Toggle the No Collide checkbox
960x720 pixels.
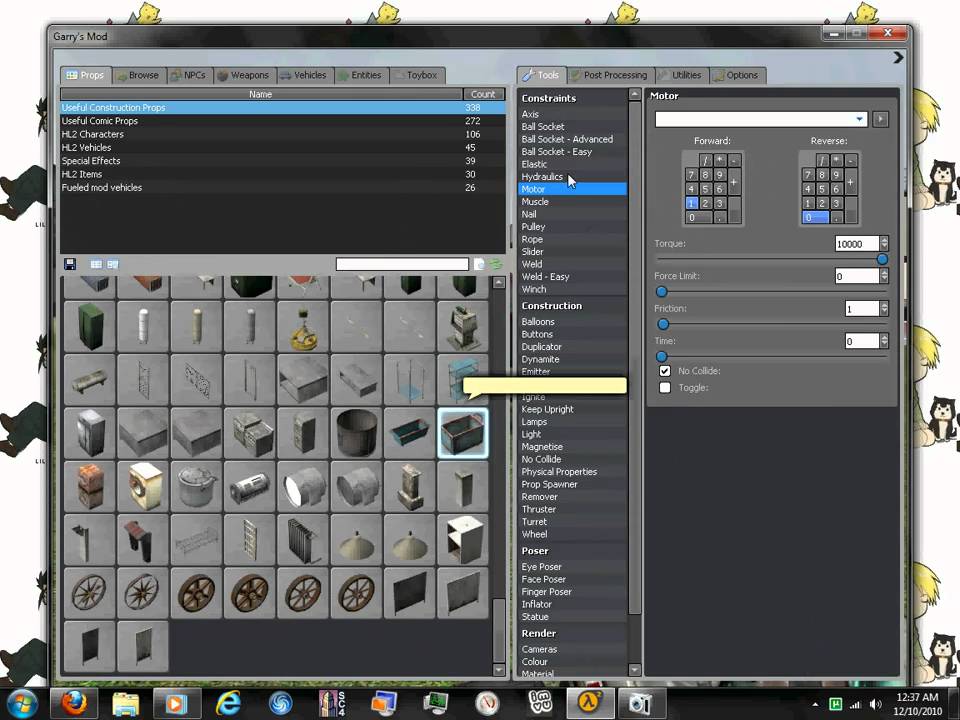point(665,371)
